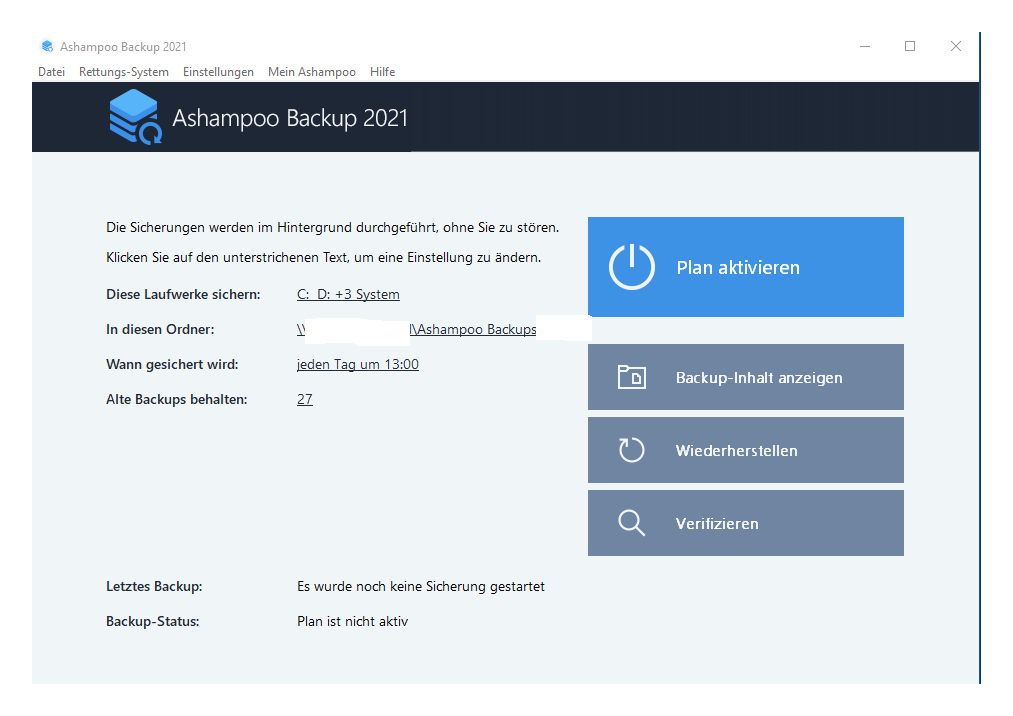Click the 'Ashampoo Backup 2021' header title
This screenshot has height=716, width=1013.
(290, 118)
